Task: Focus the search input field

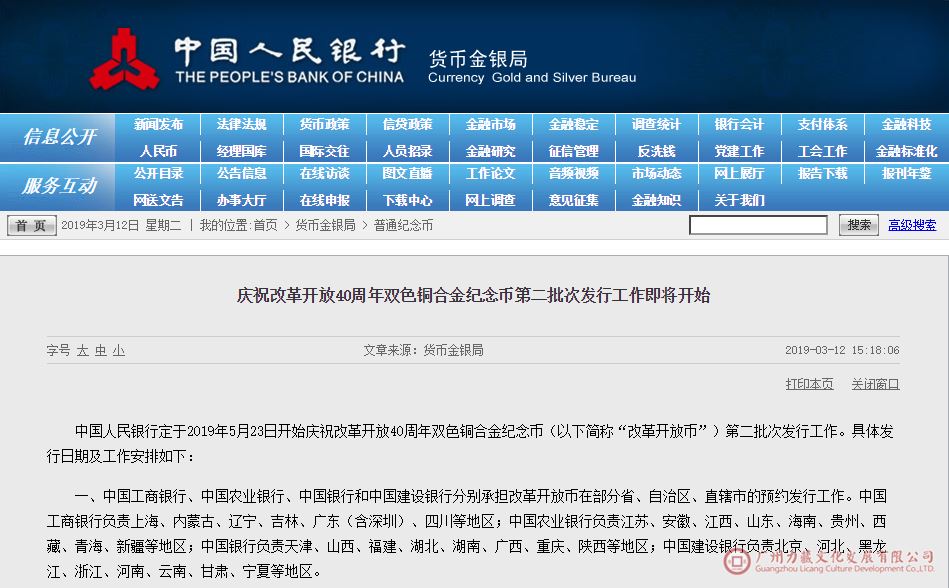Action: point(759,225)
